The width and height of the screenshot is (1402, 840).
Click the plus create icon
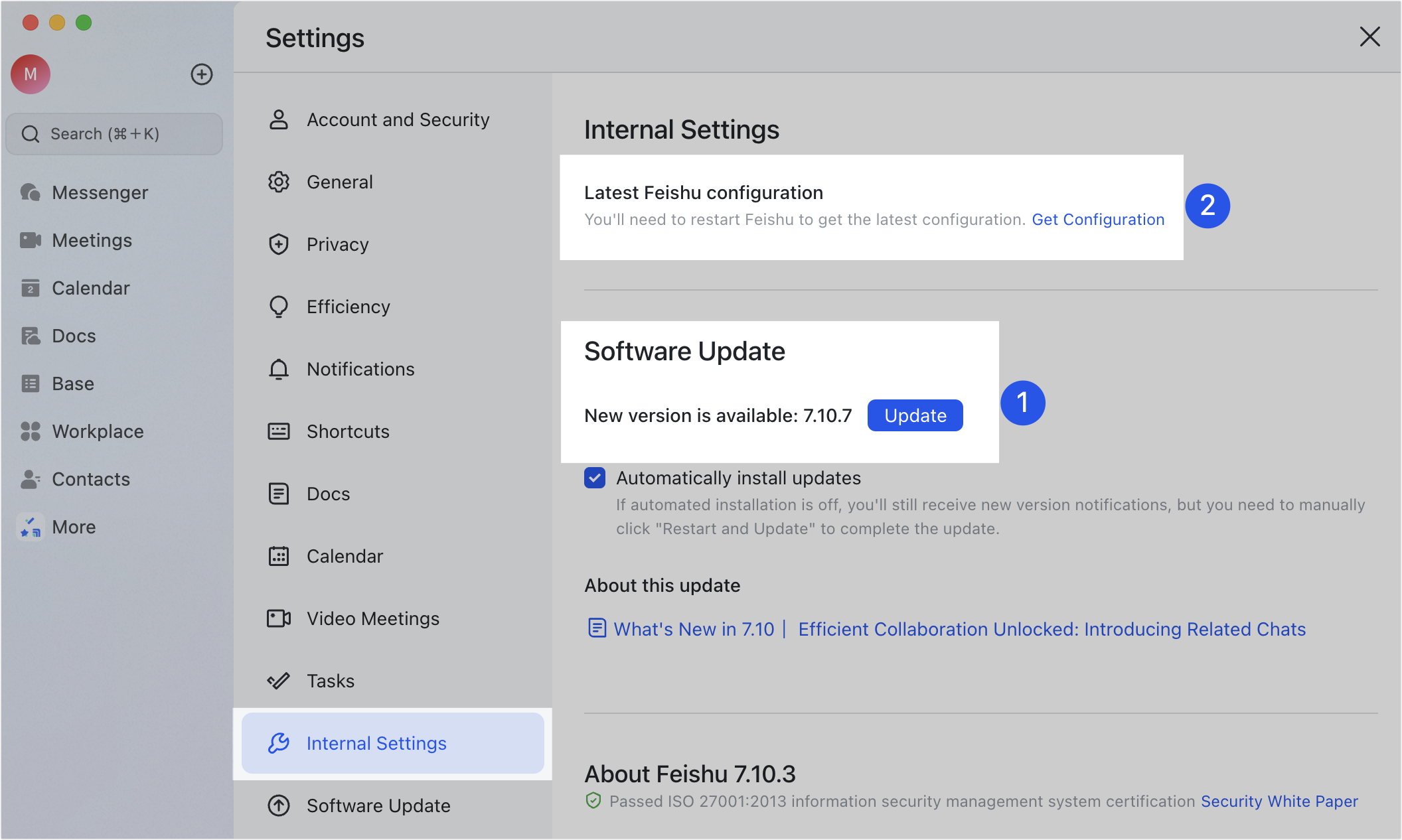click(x=202, y=74)
